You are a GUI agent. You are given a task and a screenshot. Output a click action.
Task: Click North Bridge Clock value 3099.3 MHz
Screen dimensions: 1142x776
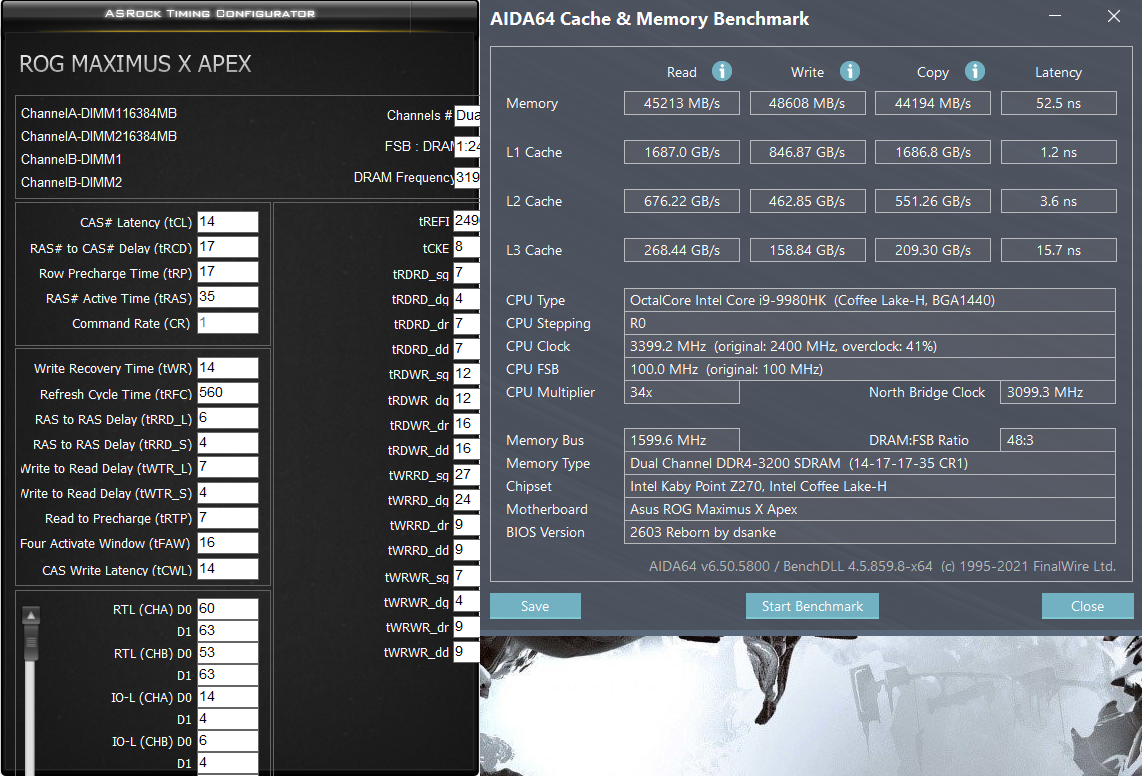click(x=1058, y=392)
